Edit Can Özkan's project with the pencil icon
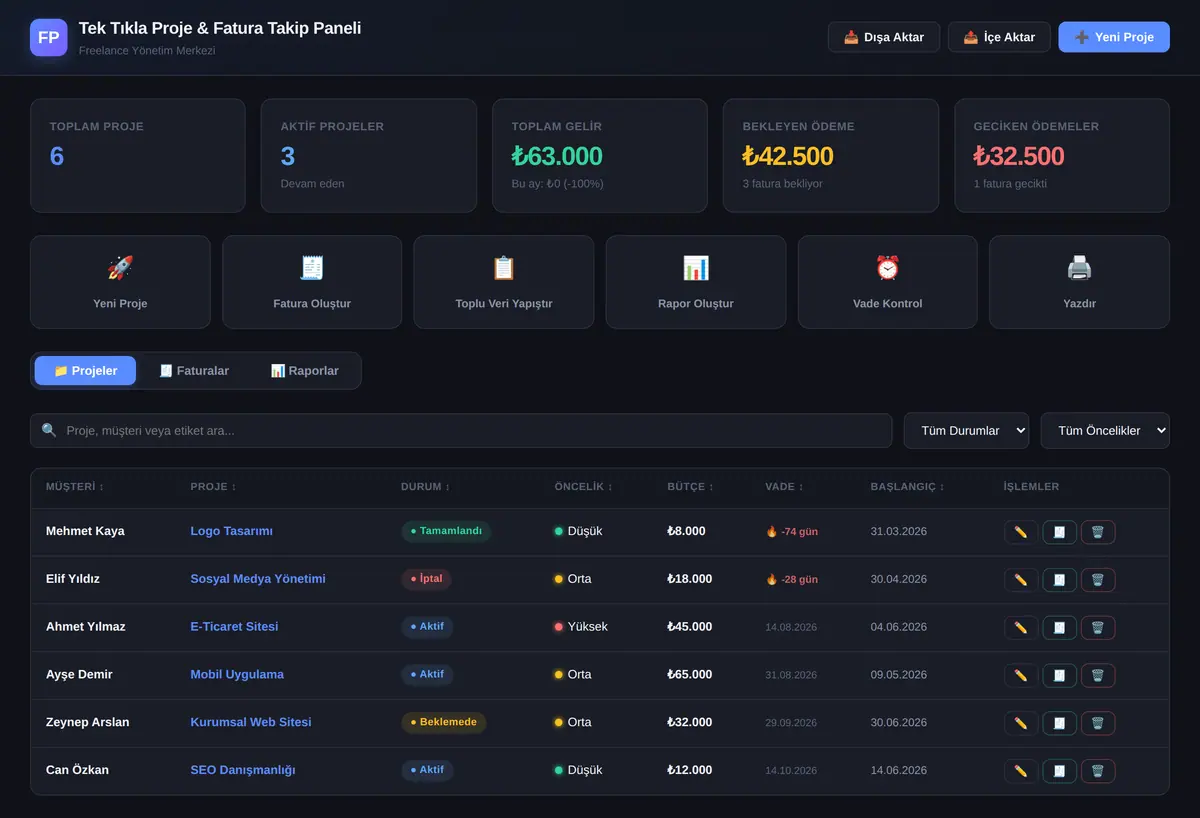Image resolution: width=1200 pixels, height=818 pixels. click(1021, 771)
